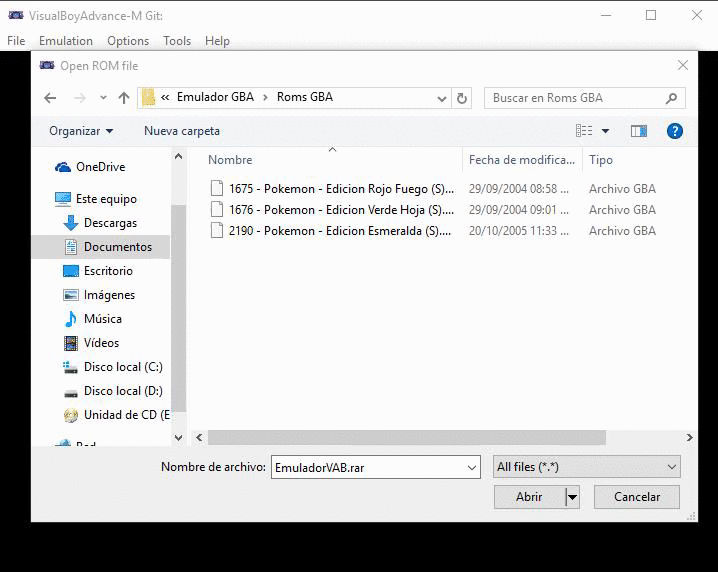Click the 20/10/2005 11:33 date cell
This screenshot has width=718, height=572.
pos(519,231)
